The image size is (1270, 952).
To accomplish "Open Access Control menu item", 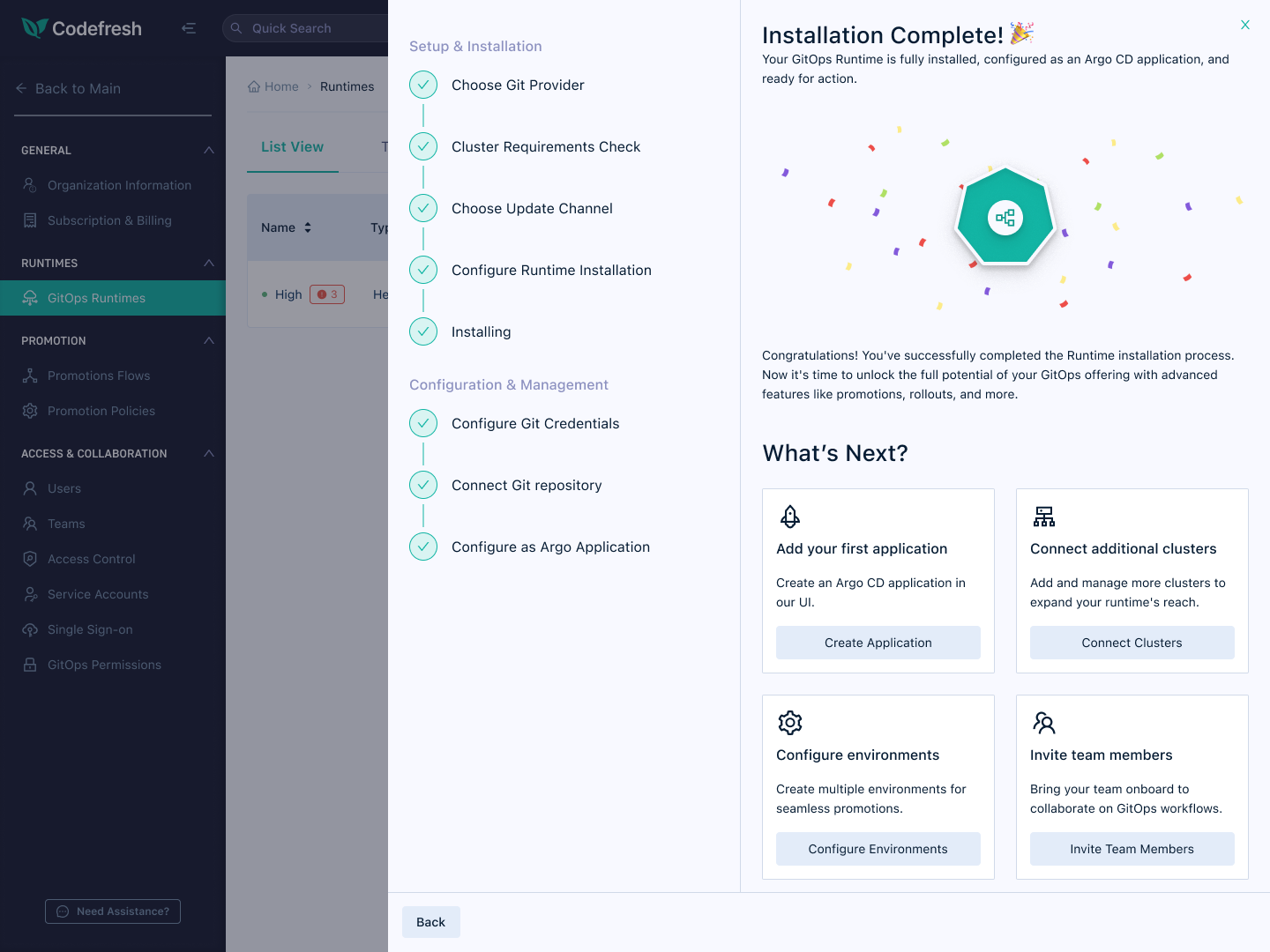I will coord(113,559).
